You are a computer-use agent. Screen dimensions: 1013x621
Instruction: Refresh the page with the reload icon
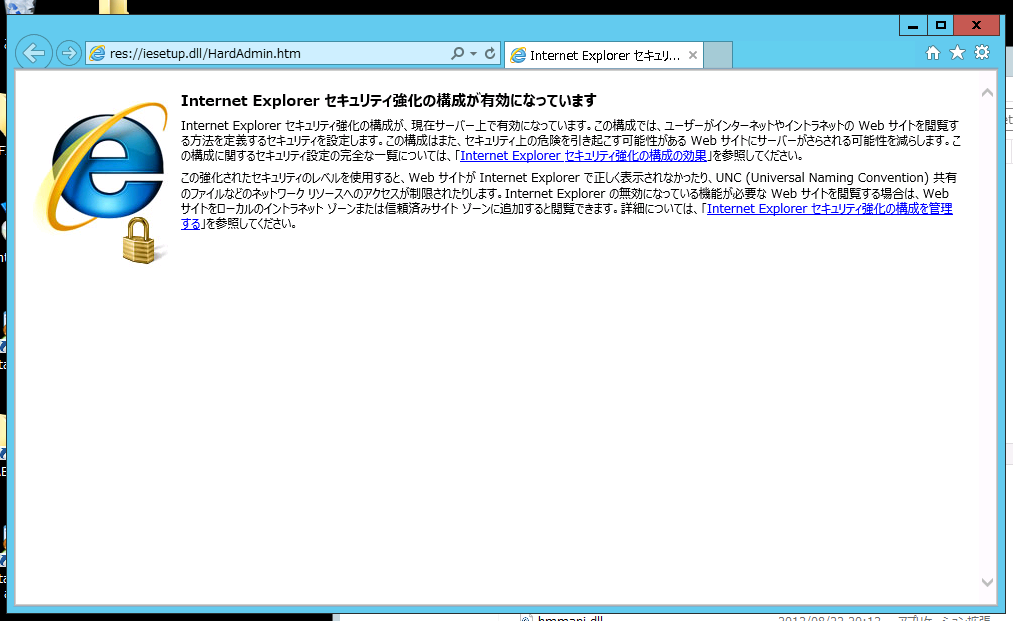[x=490, y=54]
